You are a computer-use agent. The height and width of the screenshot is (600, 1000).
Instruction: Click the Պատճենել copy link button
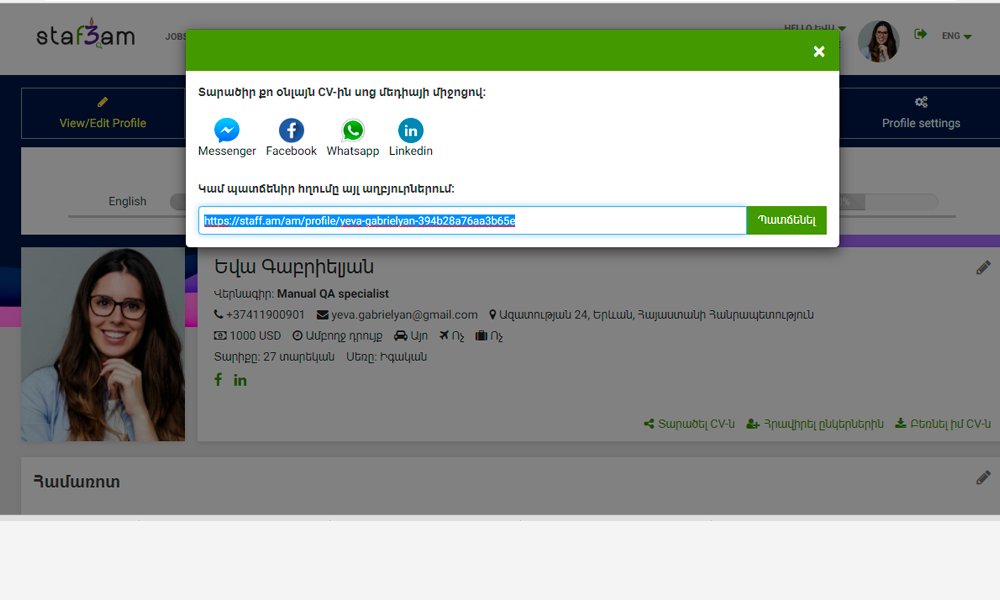click(786, 220)
